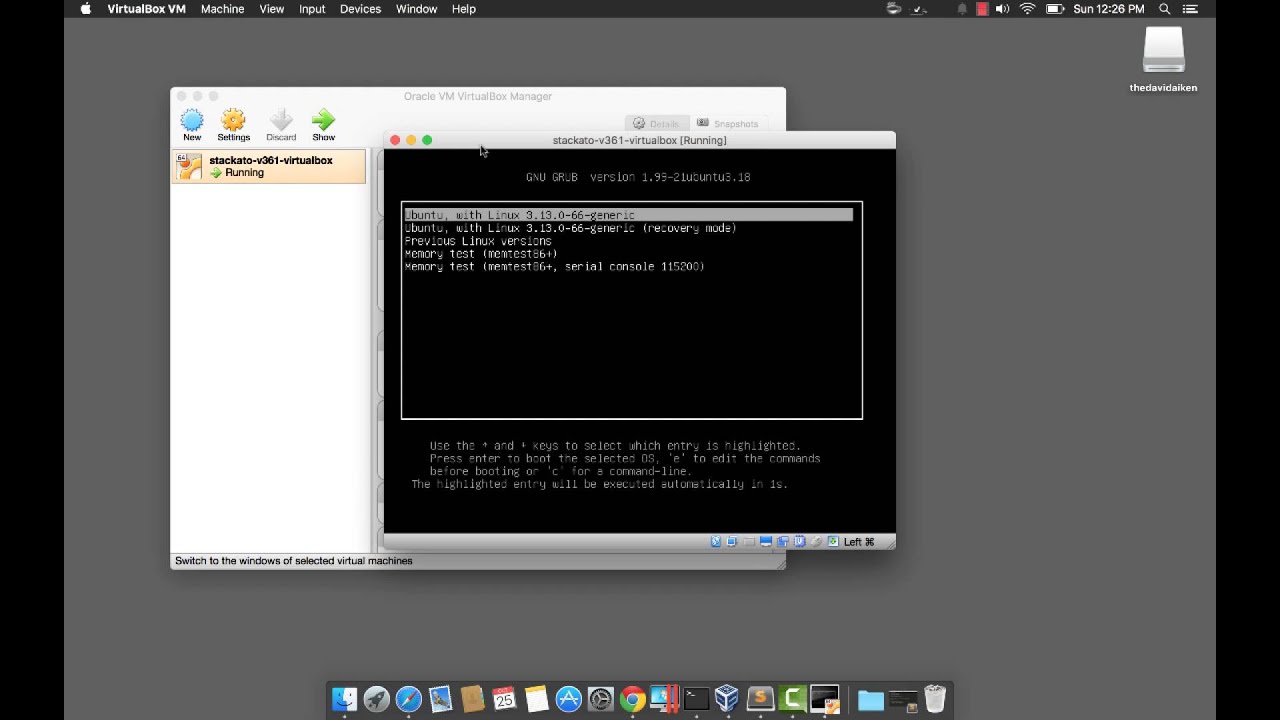Open the Help menu
This screenshot has height=720, width=1280.
tap(464, 9)
